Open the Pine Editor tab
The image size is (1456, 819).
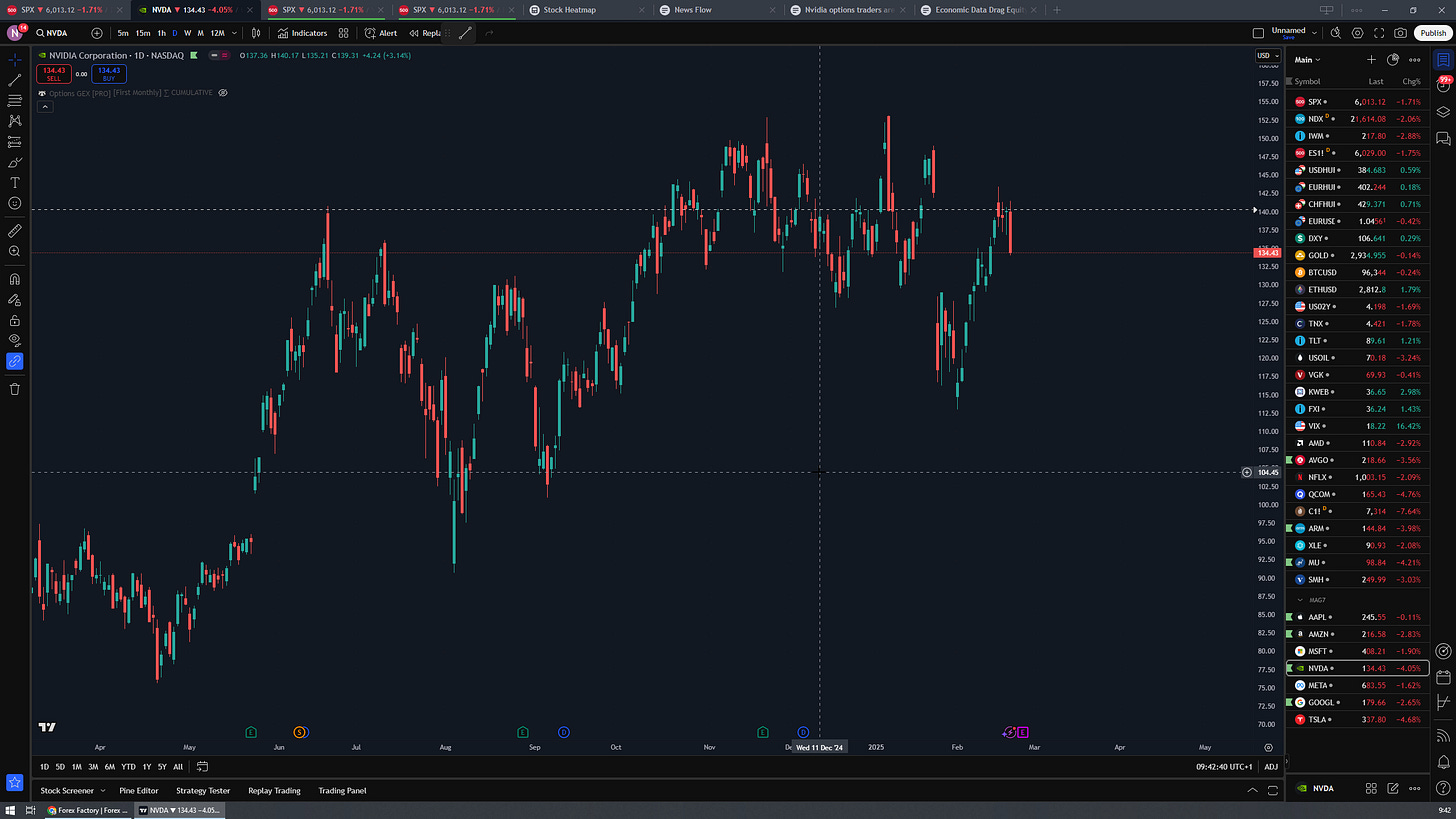[139, 791]
